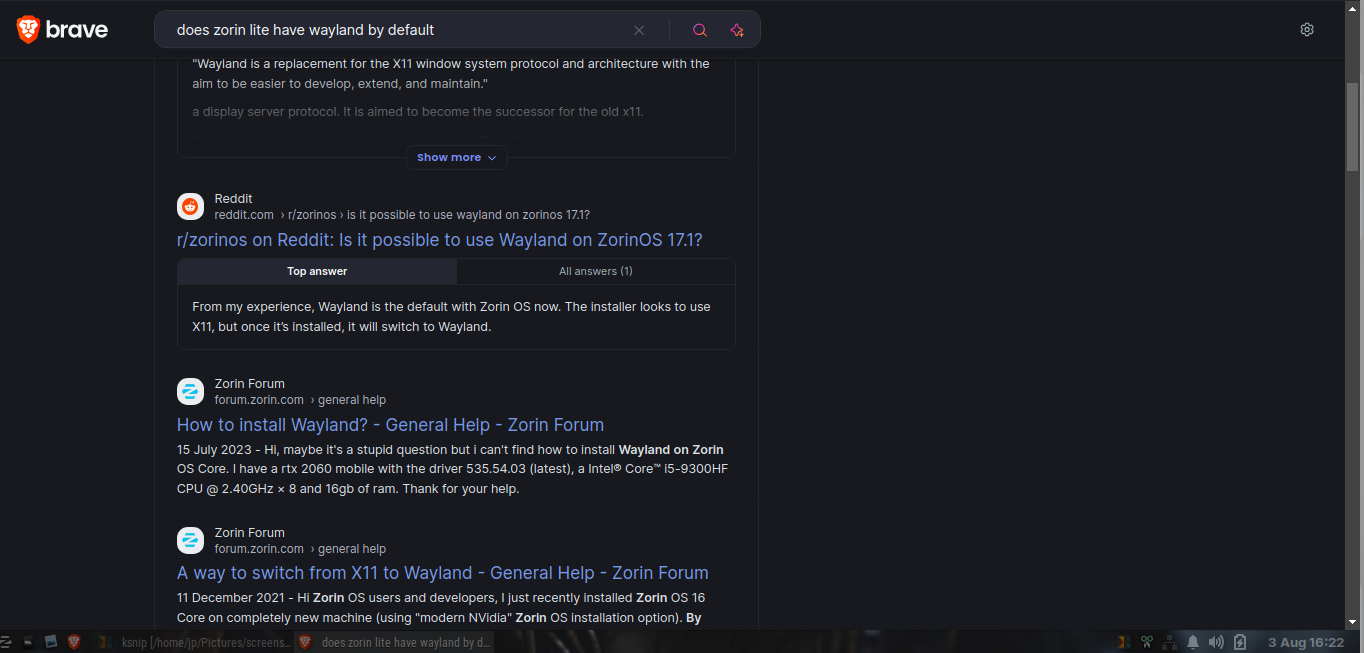
Task: Open 'How to install Wayland? - General Help' result
Action: tap(391, 425)
